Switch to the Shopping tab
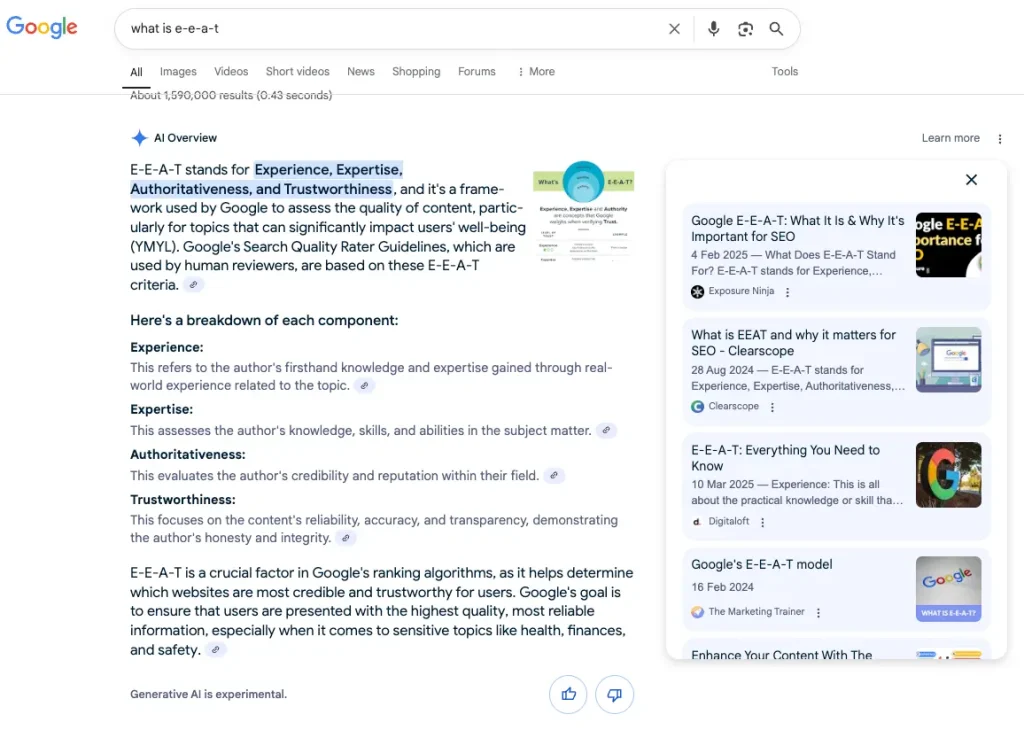The height and width of the screenshot is (730, 1024). pos(416,71)
